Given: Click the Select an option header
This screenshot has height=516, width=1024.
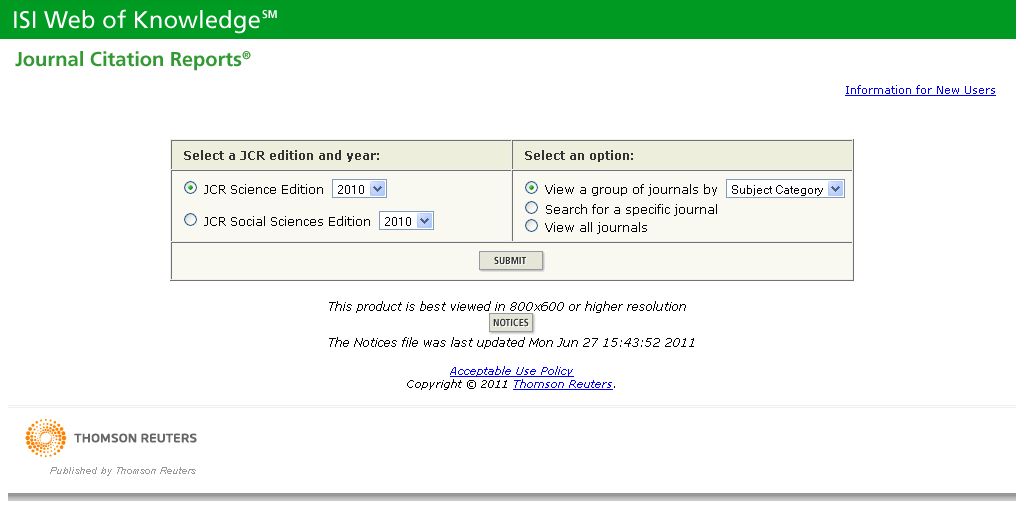Looking at the screenshot, I should tap(579, 156).
